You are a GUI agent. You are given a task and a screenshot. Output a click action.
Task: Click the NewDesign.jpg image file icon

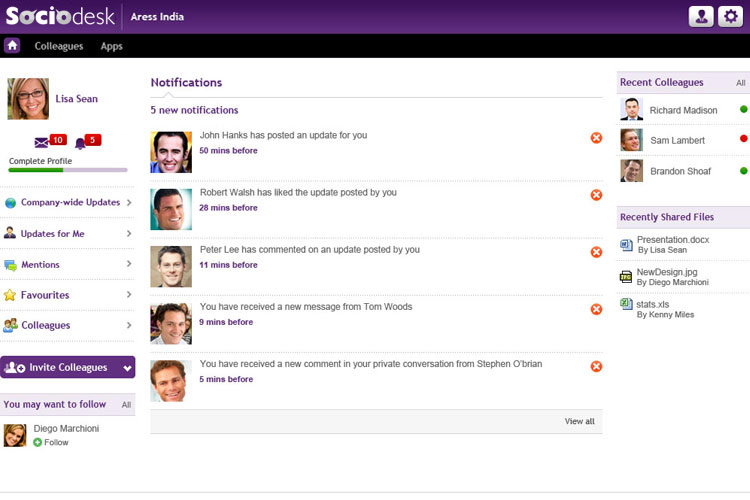[x=626, y=277]
